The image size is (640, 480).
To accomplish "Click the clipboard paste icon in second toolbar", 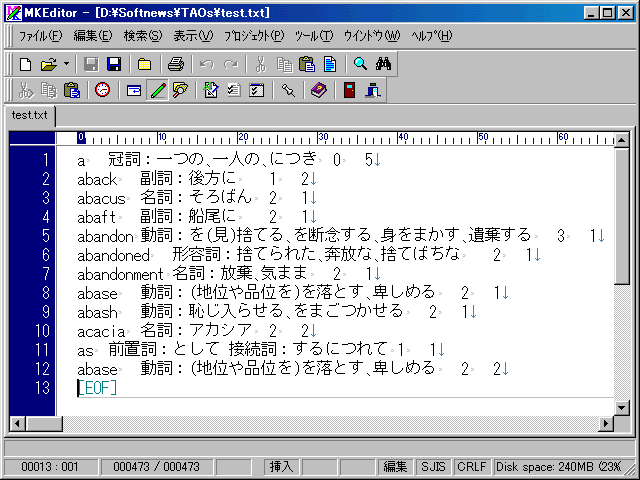I will [x=72, y=90].
